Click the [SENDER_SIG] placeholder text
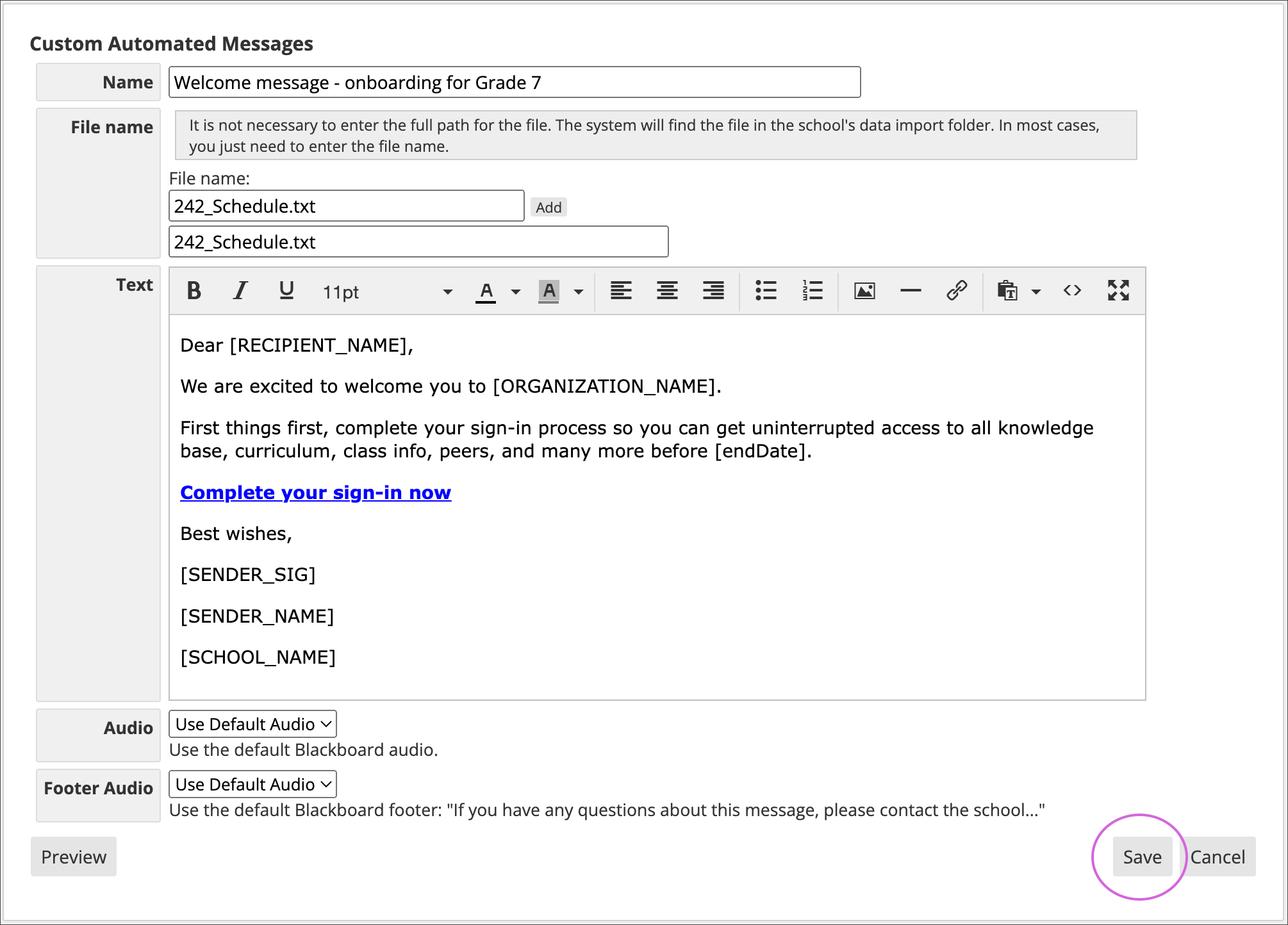The image size is (1288, 925). (248, 575)
